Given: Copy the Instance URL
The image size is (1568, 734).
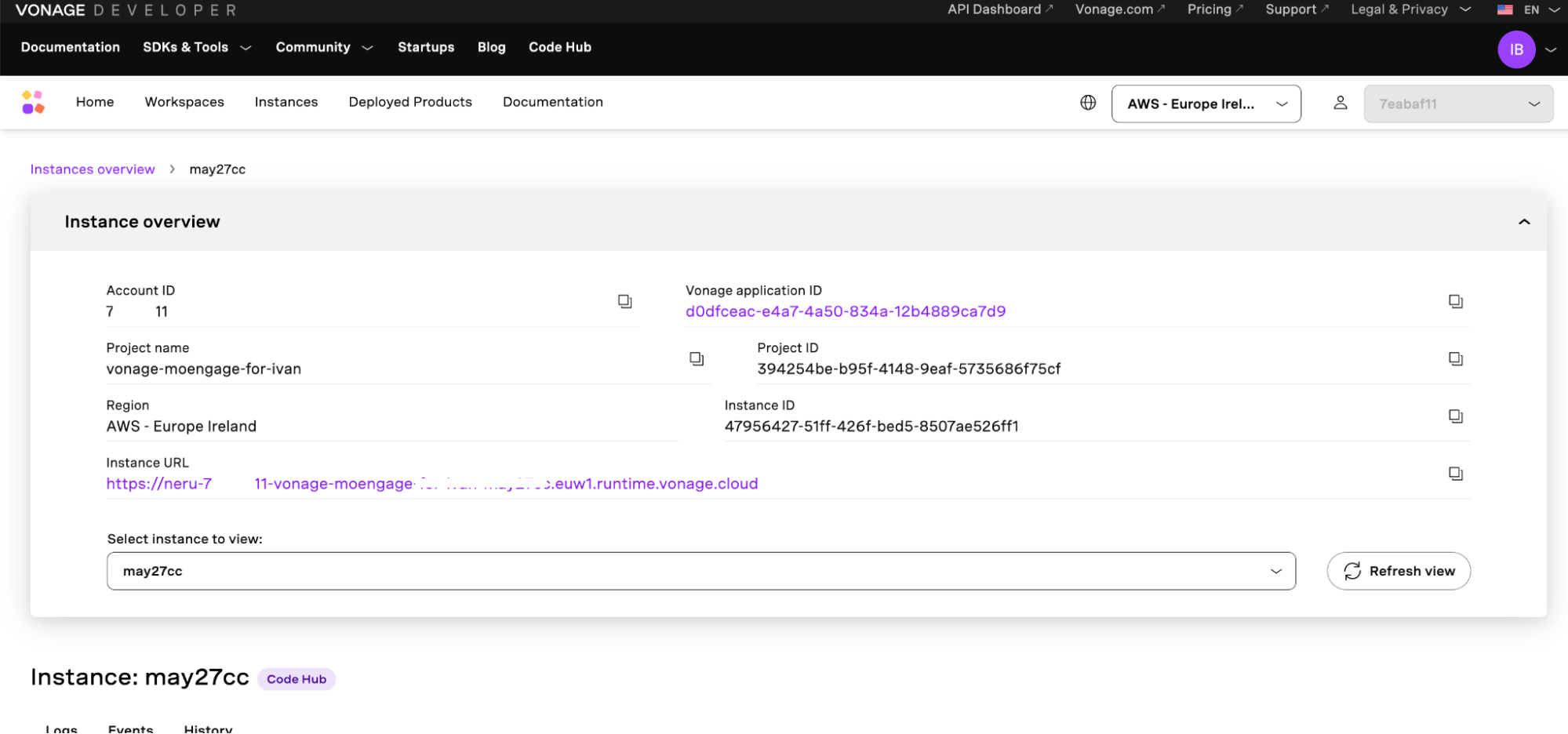Looking at the screenshot, I should click(1456, 473).
